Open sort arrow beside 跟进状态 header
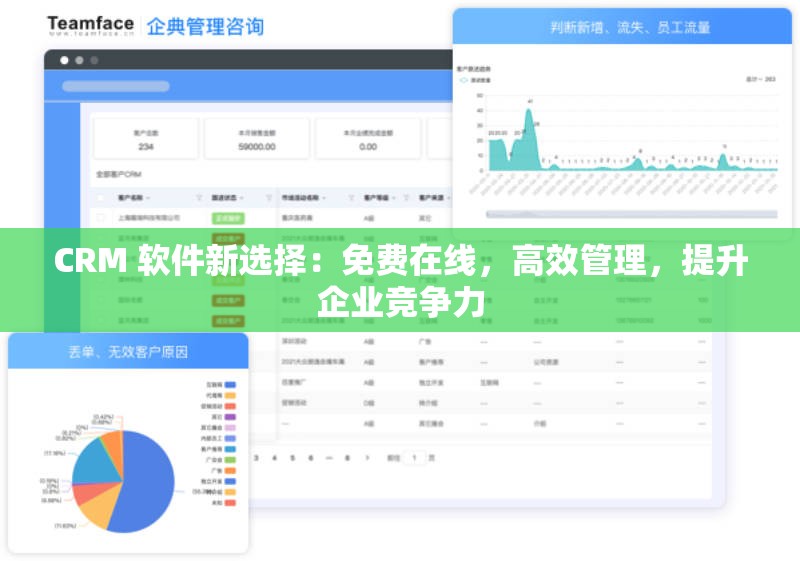This screenshot has width=800, height=561. point(241,198)
